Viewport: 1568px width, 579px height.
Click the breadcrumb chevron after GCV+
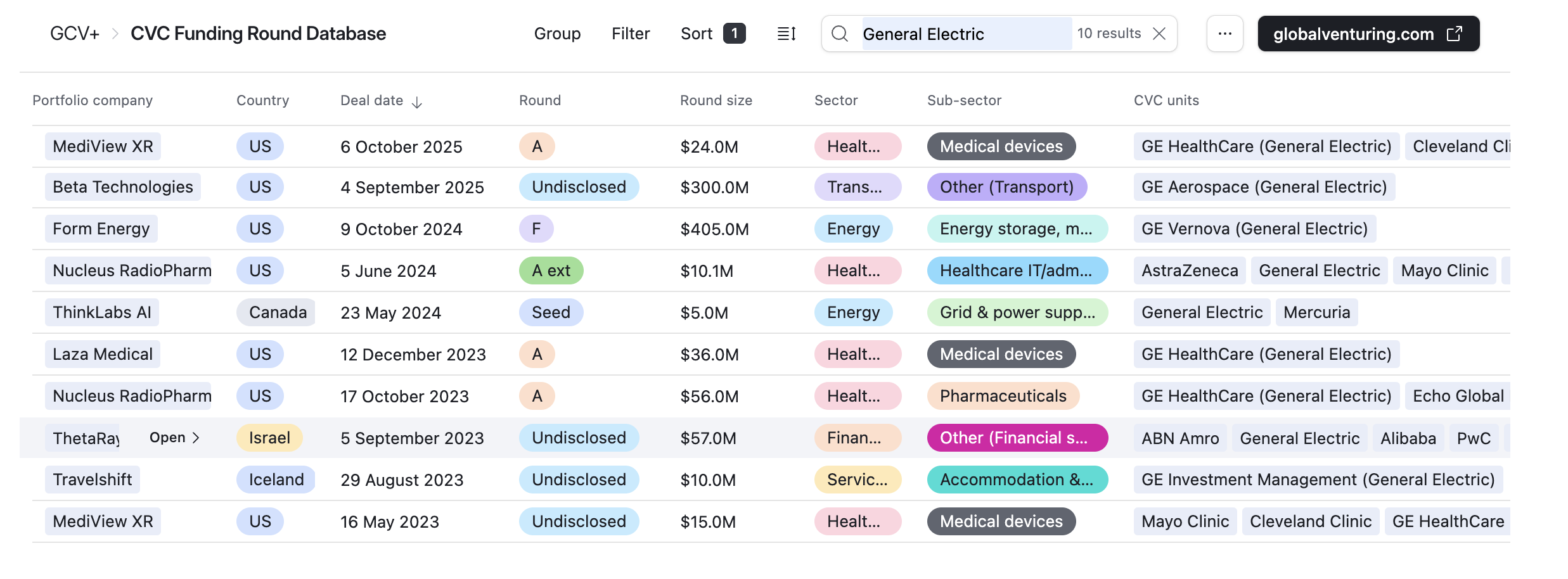(x=115, y=34)
